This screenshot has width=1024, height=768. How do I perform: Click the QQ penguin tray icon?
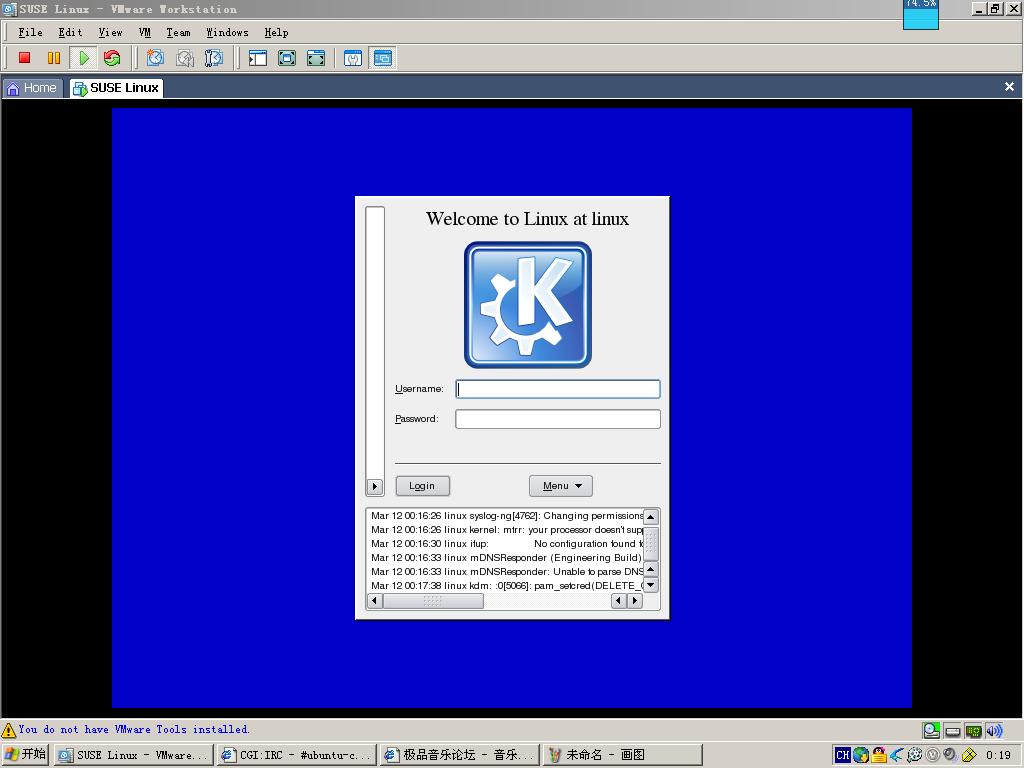coord(879,755)
